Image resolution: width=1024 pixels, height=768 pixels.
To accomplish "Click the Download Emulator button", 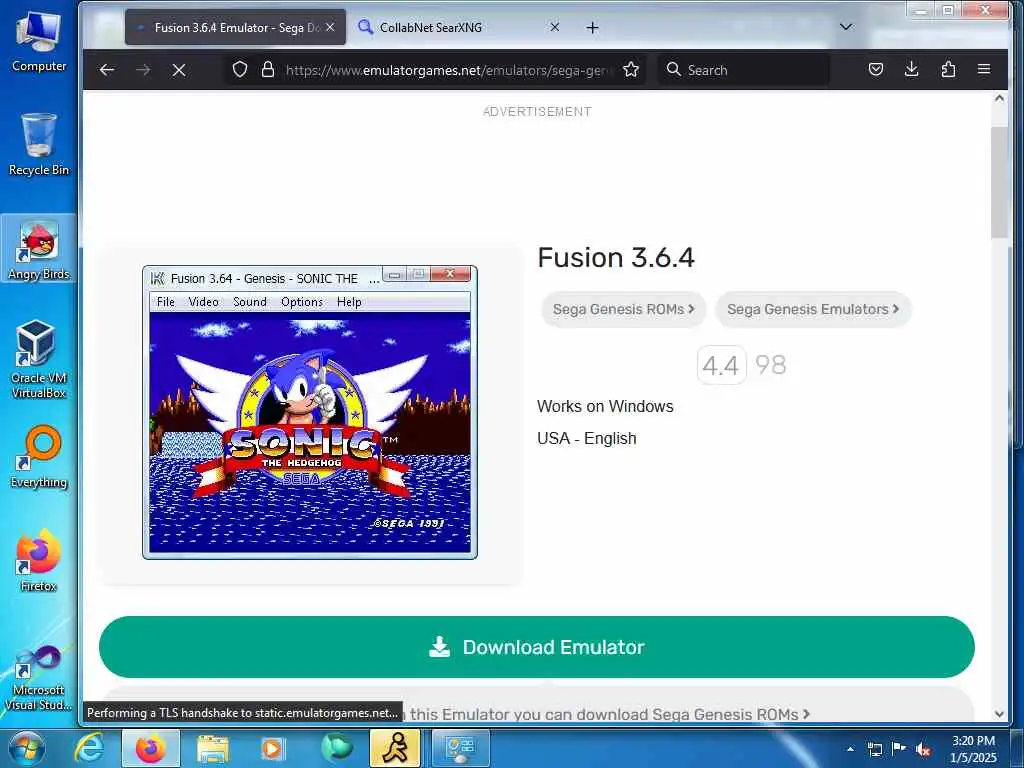I will click(x=537, y=647).
